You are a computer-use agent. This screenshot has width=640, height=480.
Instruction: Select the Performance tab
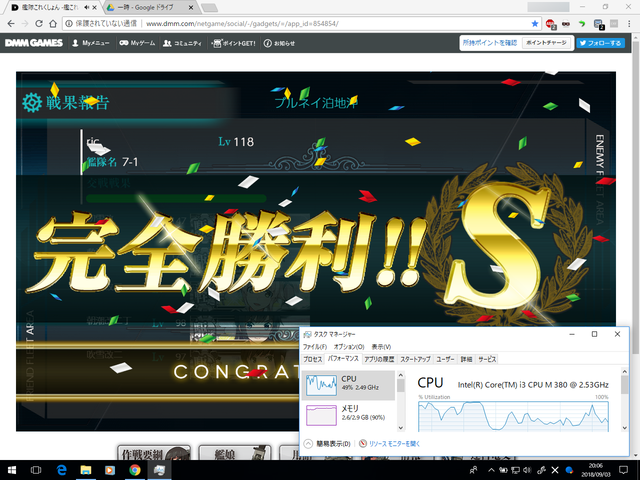pos(343,359)
